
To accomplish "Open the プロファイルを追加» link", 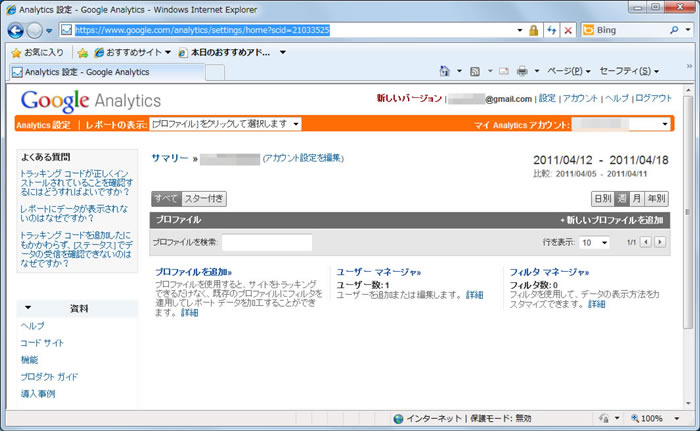I will point(193,272).
